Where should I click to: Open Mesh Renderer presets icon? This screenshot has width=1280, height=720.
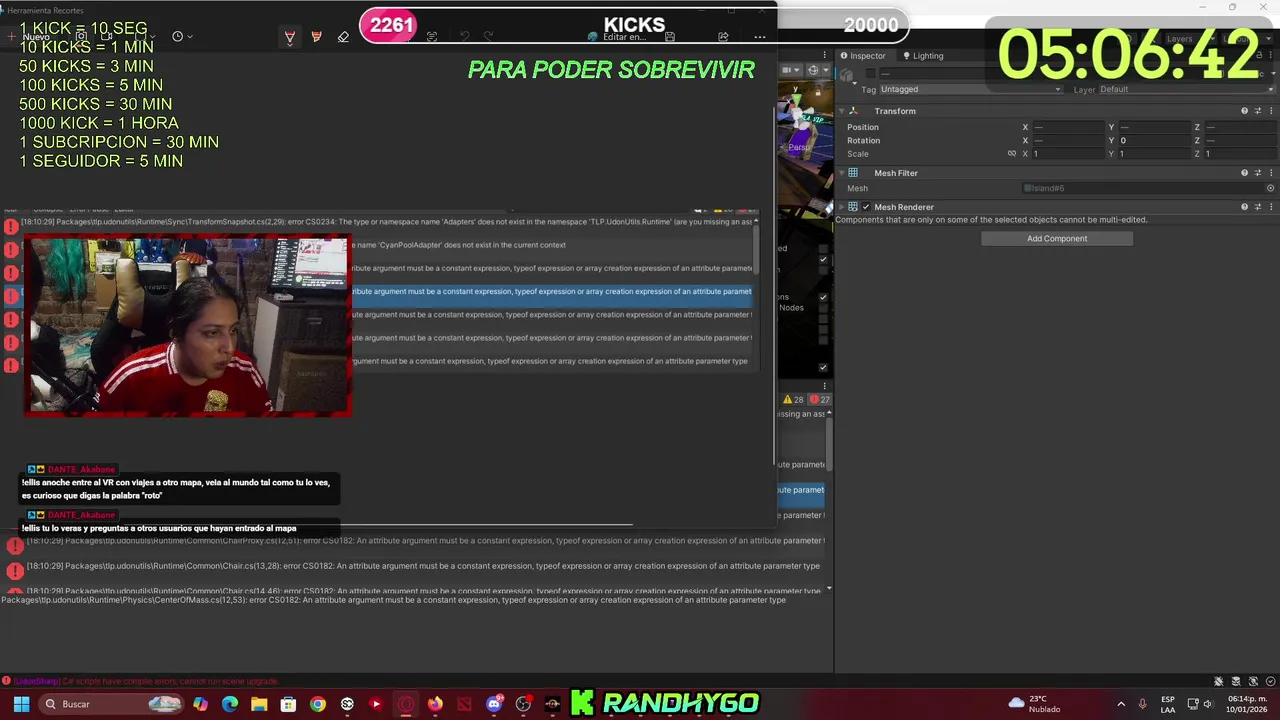point(1258,207)
